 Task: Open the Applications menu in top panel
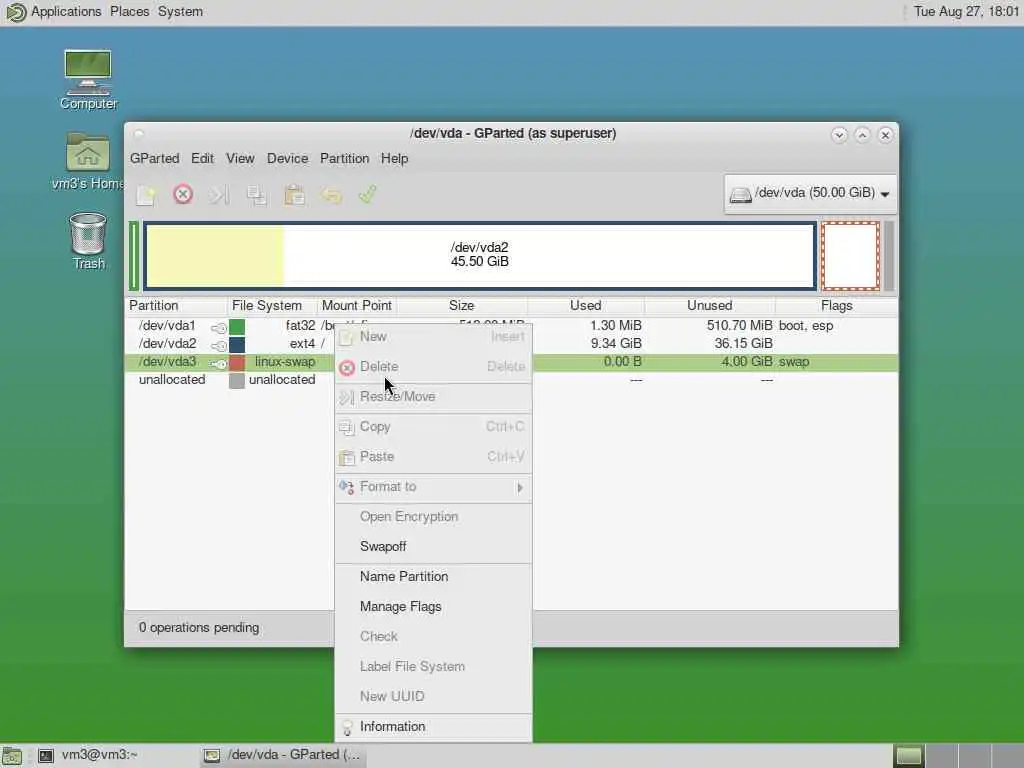click(66, 12)
